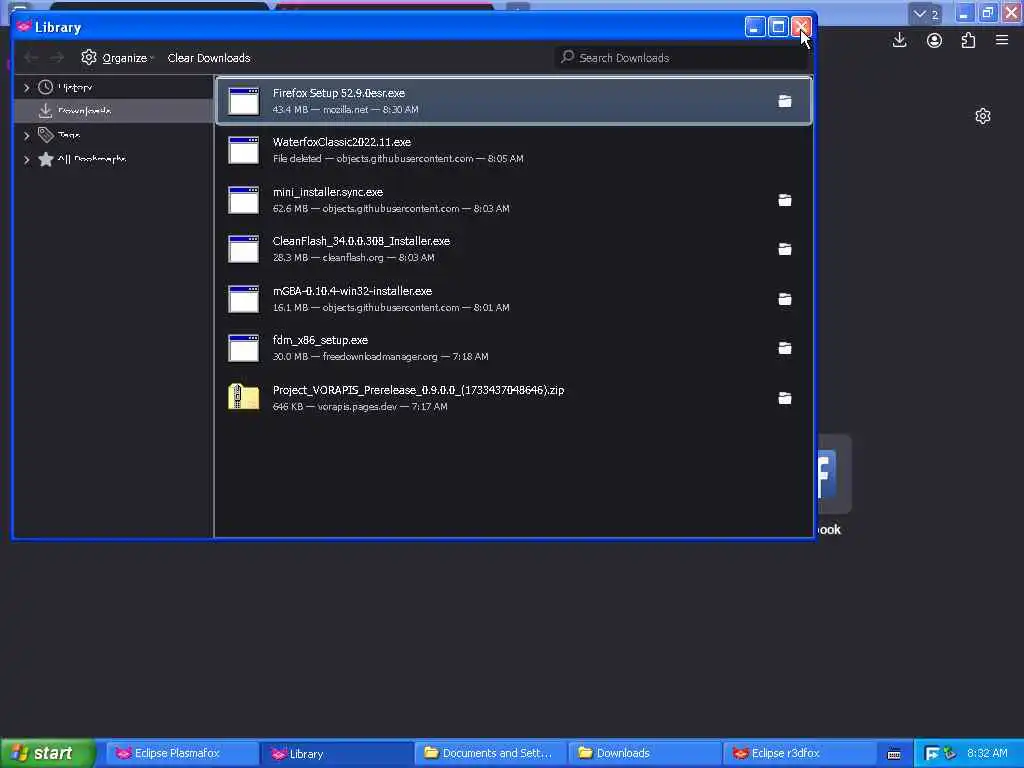Click the CleanFlash installer file icon

tap(244, 249)
